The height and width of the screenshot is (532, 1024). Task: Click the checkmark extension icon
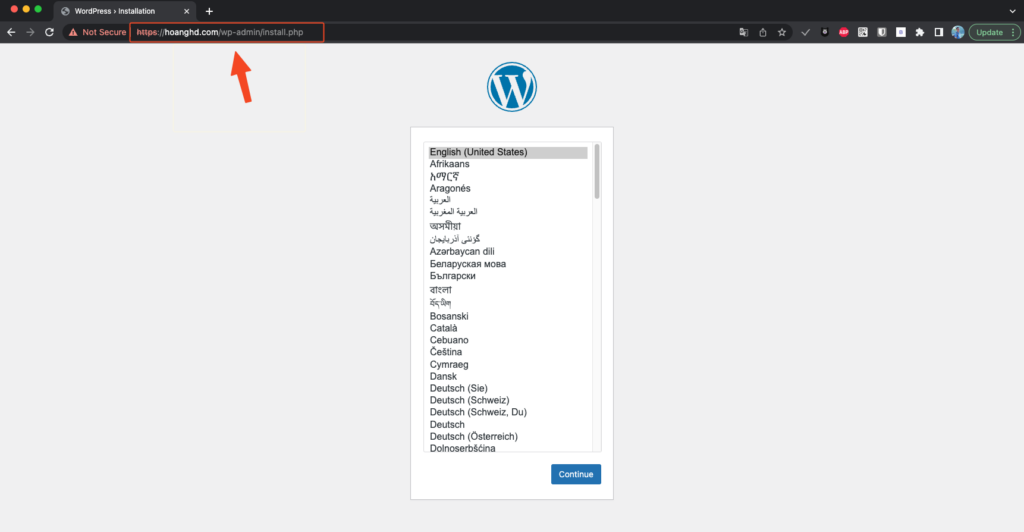click(x=805, y=32)
